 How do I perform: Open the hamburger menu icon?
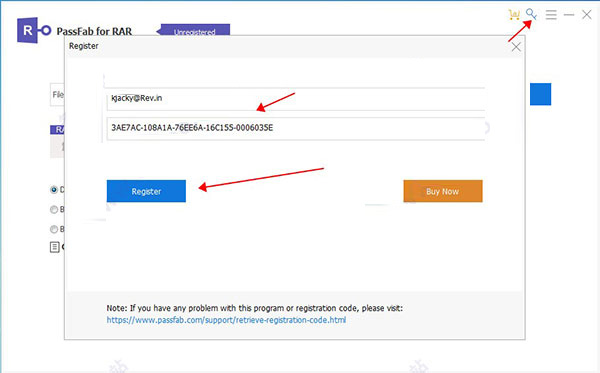click(551, 15)
